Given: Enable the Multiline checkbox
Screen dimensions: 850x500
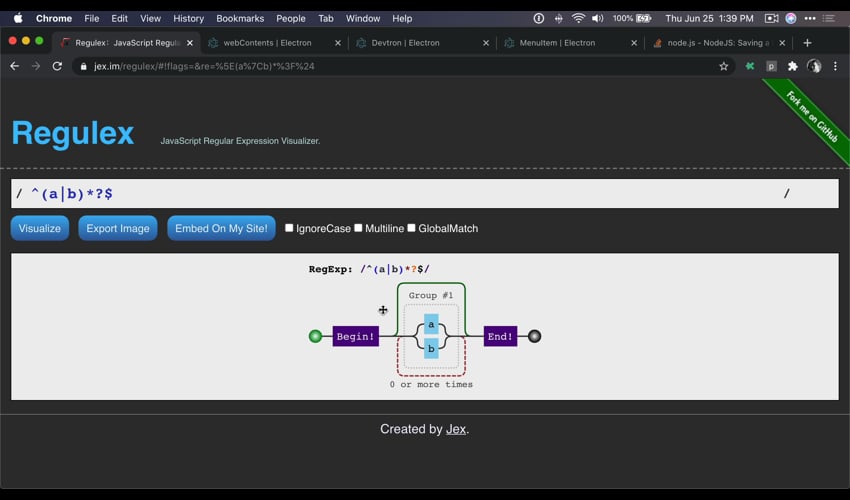Looking at the screenshot, I should 358,228.
